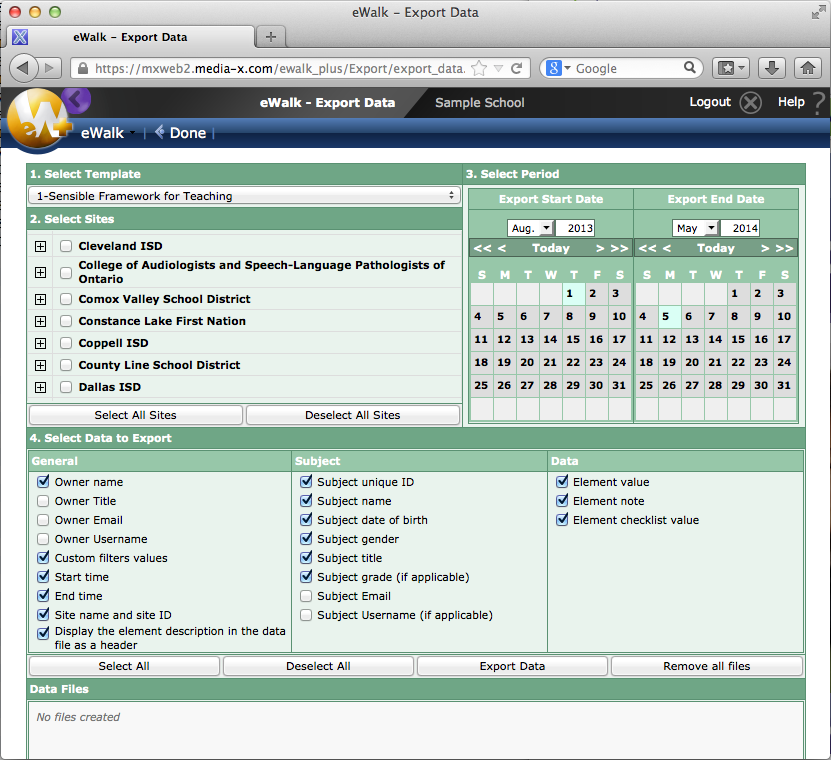Click the Remove all files button

pyautogui.click(x=706, y=666)
